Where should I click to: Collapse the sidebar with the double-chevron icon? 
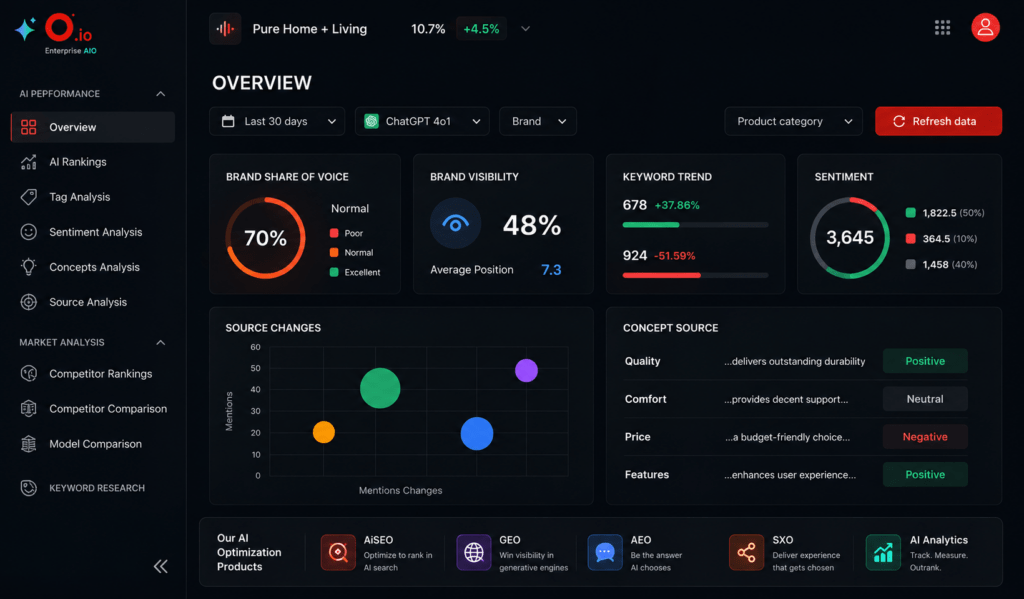point(161,566)
